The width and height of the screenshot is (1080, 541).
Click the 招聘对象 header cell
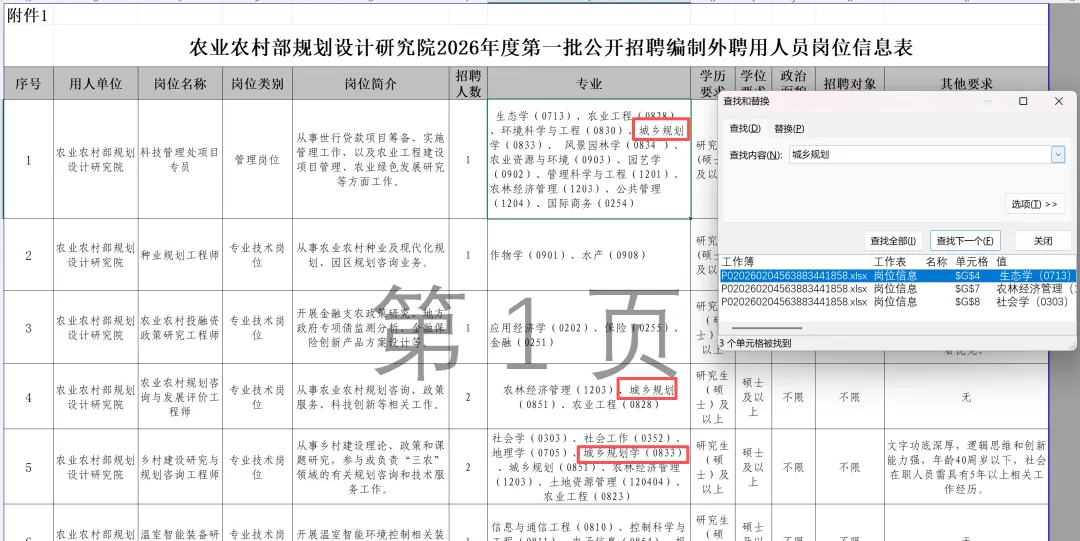tap(850, 79)
